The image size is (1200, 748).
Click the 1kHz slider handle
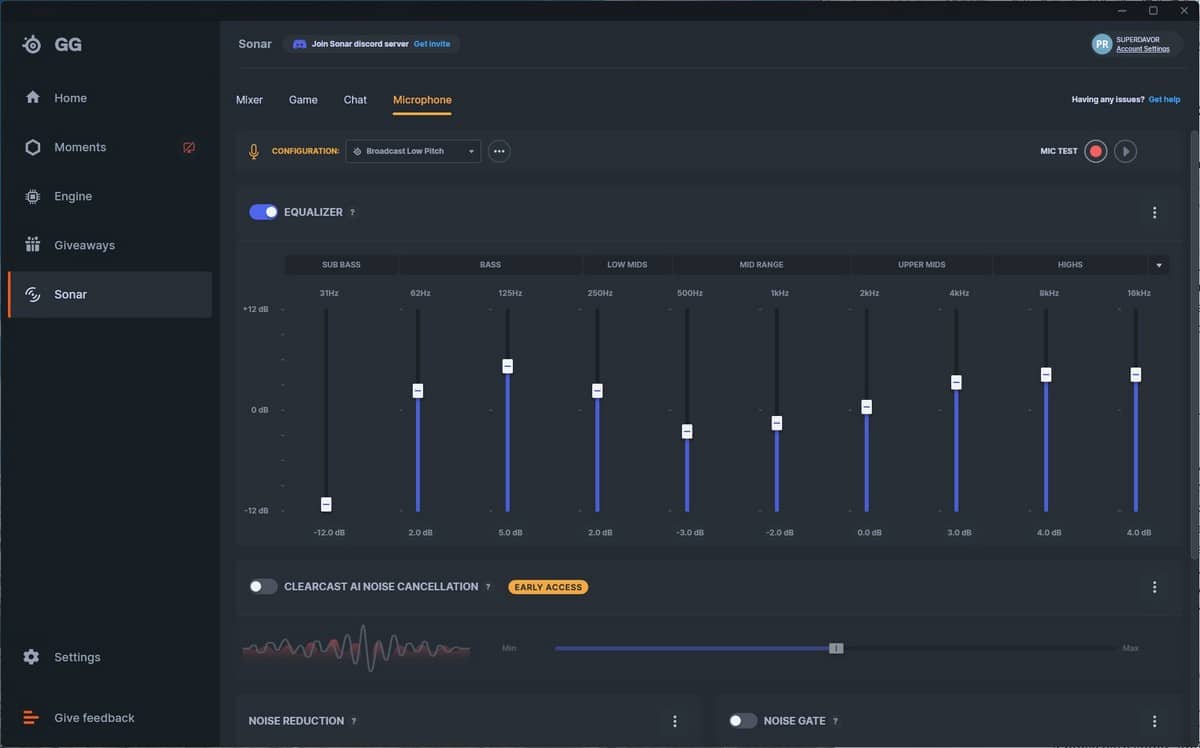point(777,423)
